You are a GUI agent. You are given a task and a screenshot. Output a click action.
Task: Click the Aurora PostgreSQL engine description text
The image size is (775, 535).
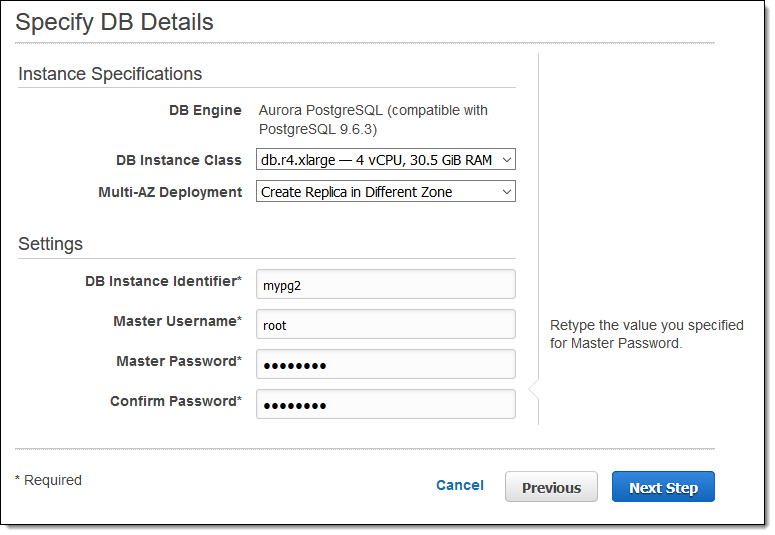[373, 120]
